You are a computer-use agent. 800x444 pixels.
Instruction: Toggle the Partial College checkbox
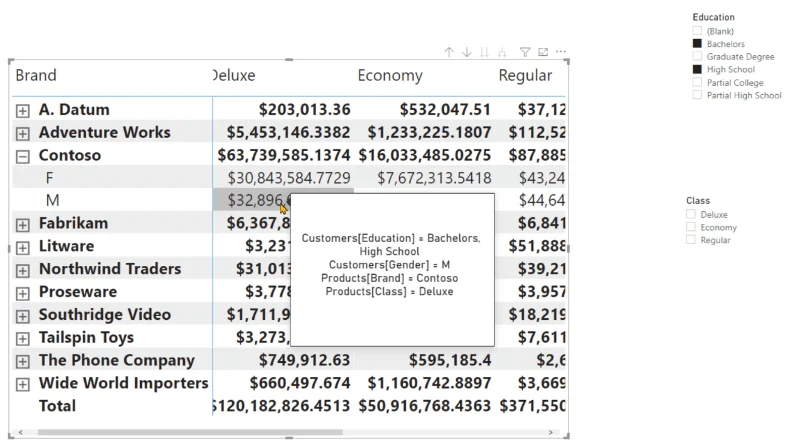pyautogui.click(x=697, y=82)
